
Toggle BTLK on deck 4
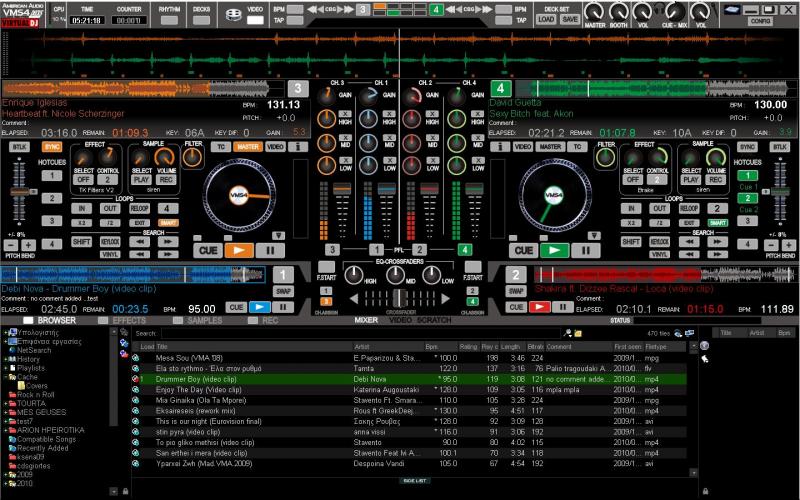(780, 147)
